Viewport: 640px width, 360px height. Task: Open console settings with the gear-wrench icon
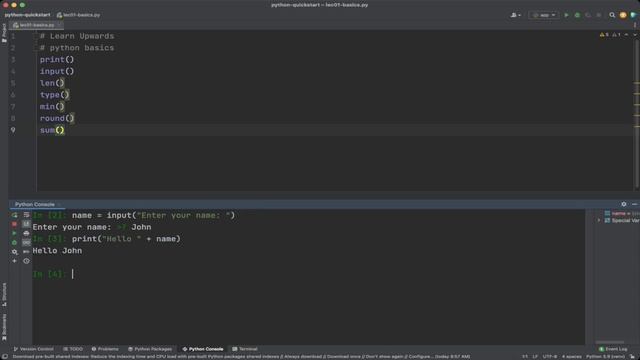tap(14, 252)
